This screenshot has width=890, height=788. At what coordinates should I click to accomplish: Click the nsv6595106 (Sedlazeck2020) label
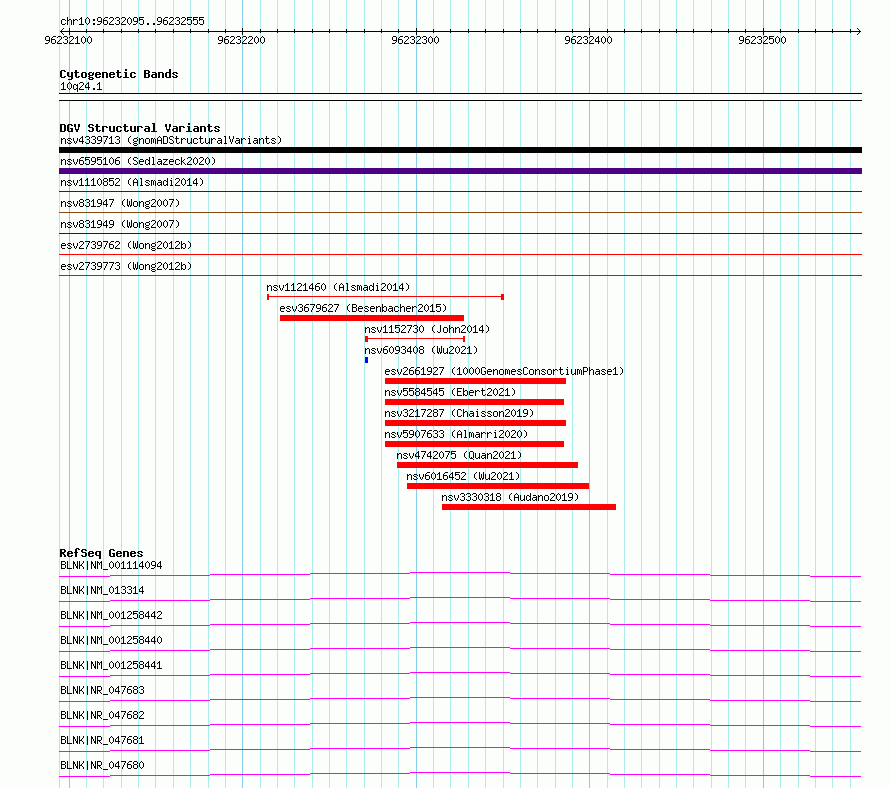138,161
